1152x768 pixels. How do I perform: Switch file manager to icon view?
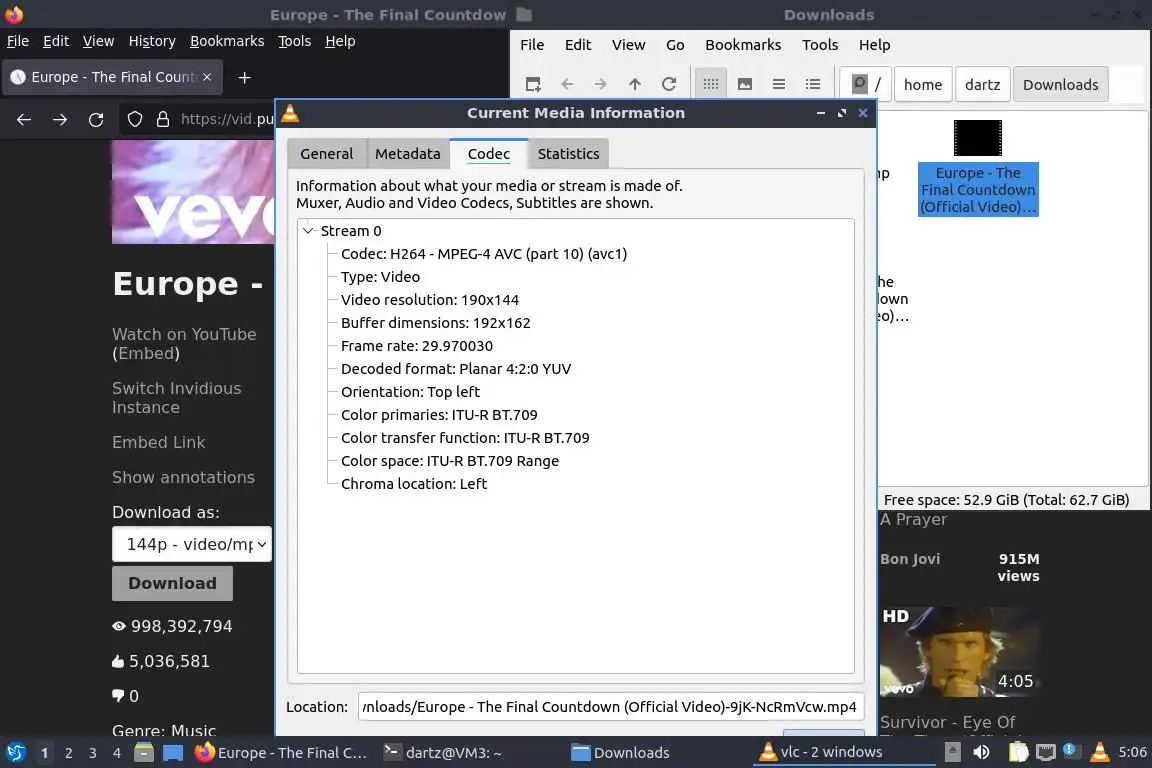point(710,84)
